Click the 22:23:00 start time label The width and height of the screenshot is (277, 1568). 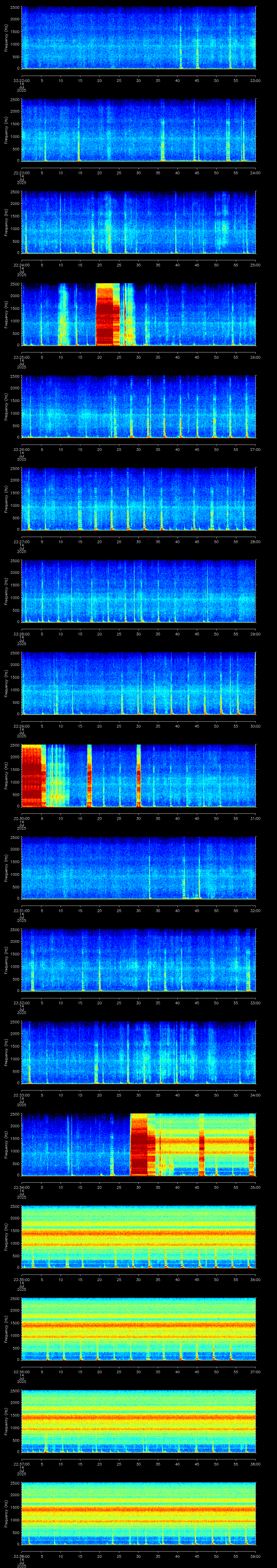(21, 173)
